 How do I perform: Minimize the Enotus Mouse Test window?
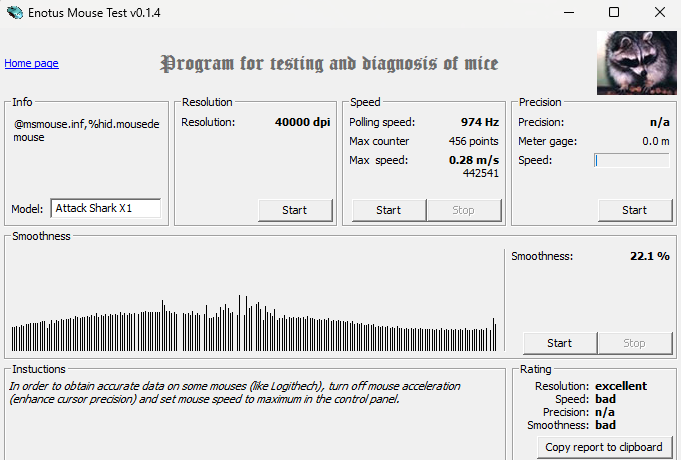pos(567,12)
